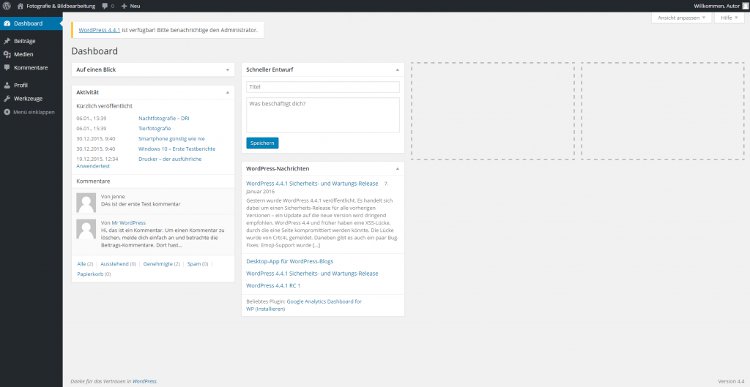Open news headline WordPress 4.4.1 Sicherheits- und Wartungs Release
This screenshot has width=750, height=387.
coord(312,184)
